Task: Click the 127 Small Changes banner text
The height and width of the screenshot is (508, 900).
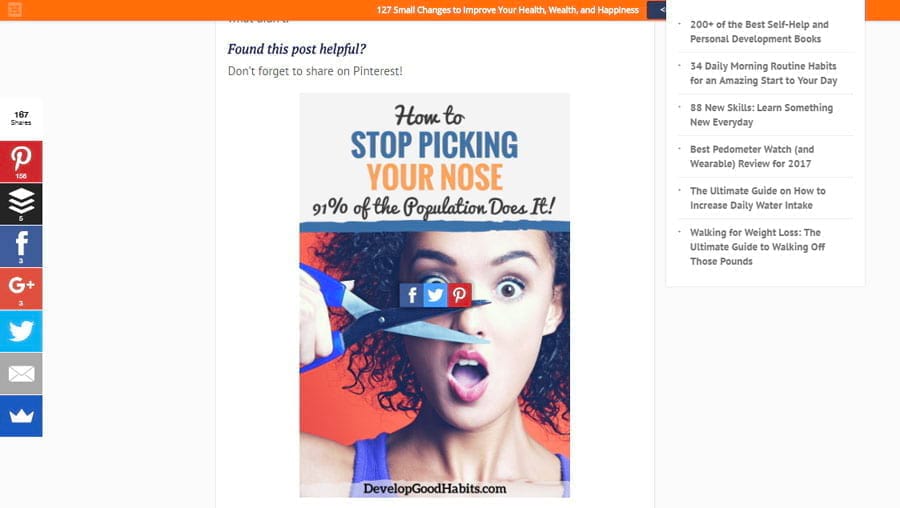Action: 507,10
